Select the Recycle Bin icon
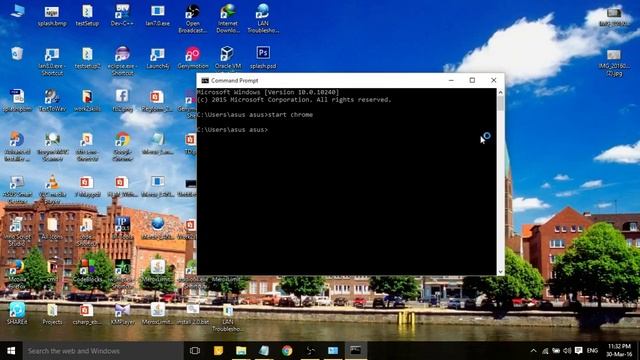 17,54
